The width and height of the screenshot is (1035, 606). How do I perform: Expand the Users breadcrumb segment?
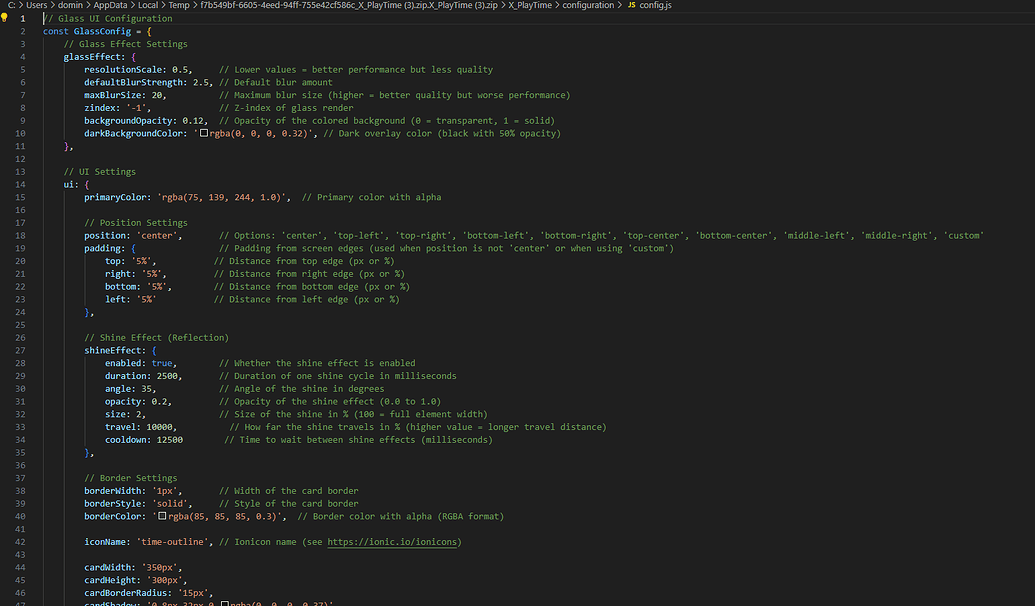[37, 5]
